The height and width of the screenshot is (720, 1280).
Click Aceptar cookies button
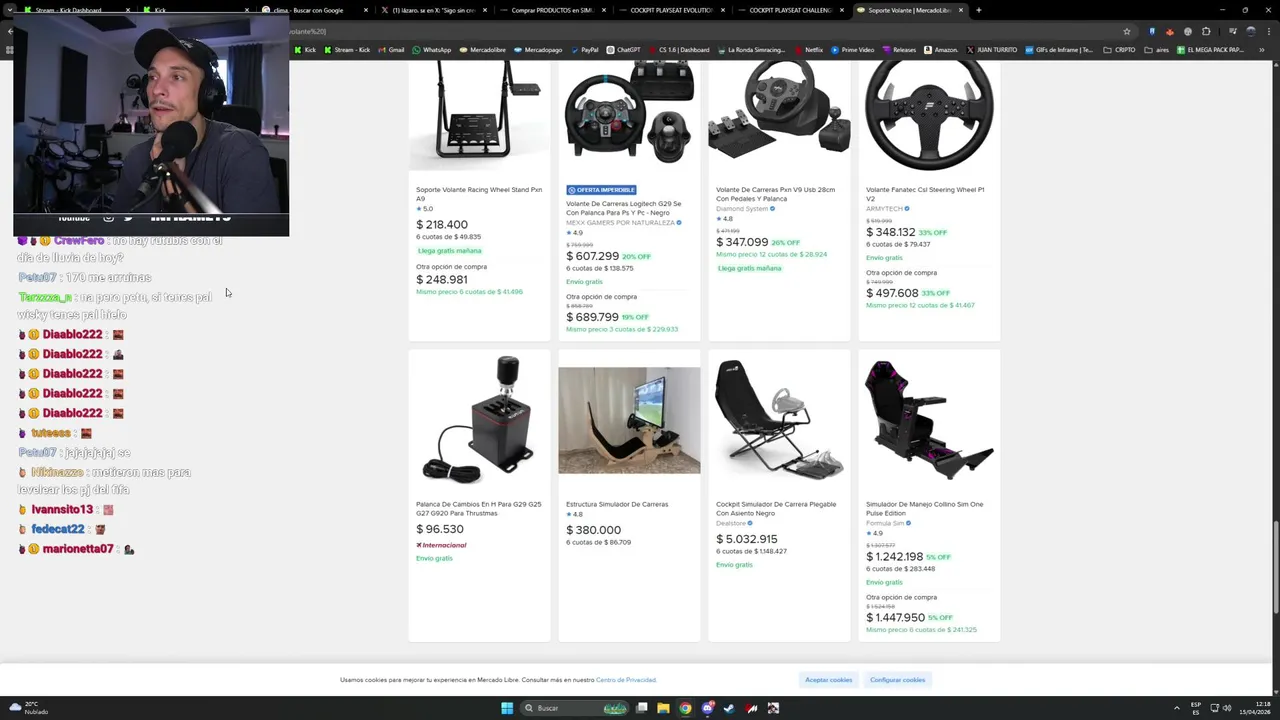click(828, 680)
